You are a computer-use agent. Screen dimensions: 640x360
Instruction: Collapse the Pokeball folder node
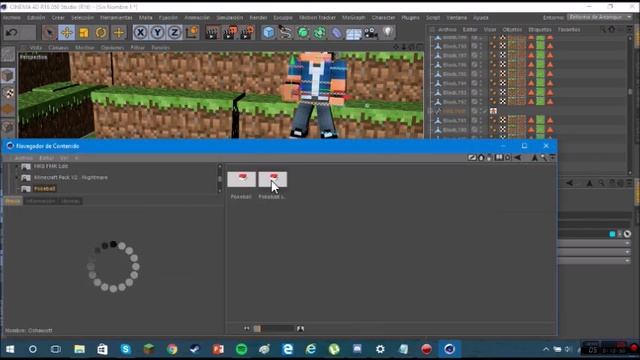tap(17, 189)
